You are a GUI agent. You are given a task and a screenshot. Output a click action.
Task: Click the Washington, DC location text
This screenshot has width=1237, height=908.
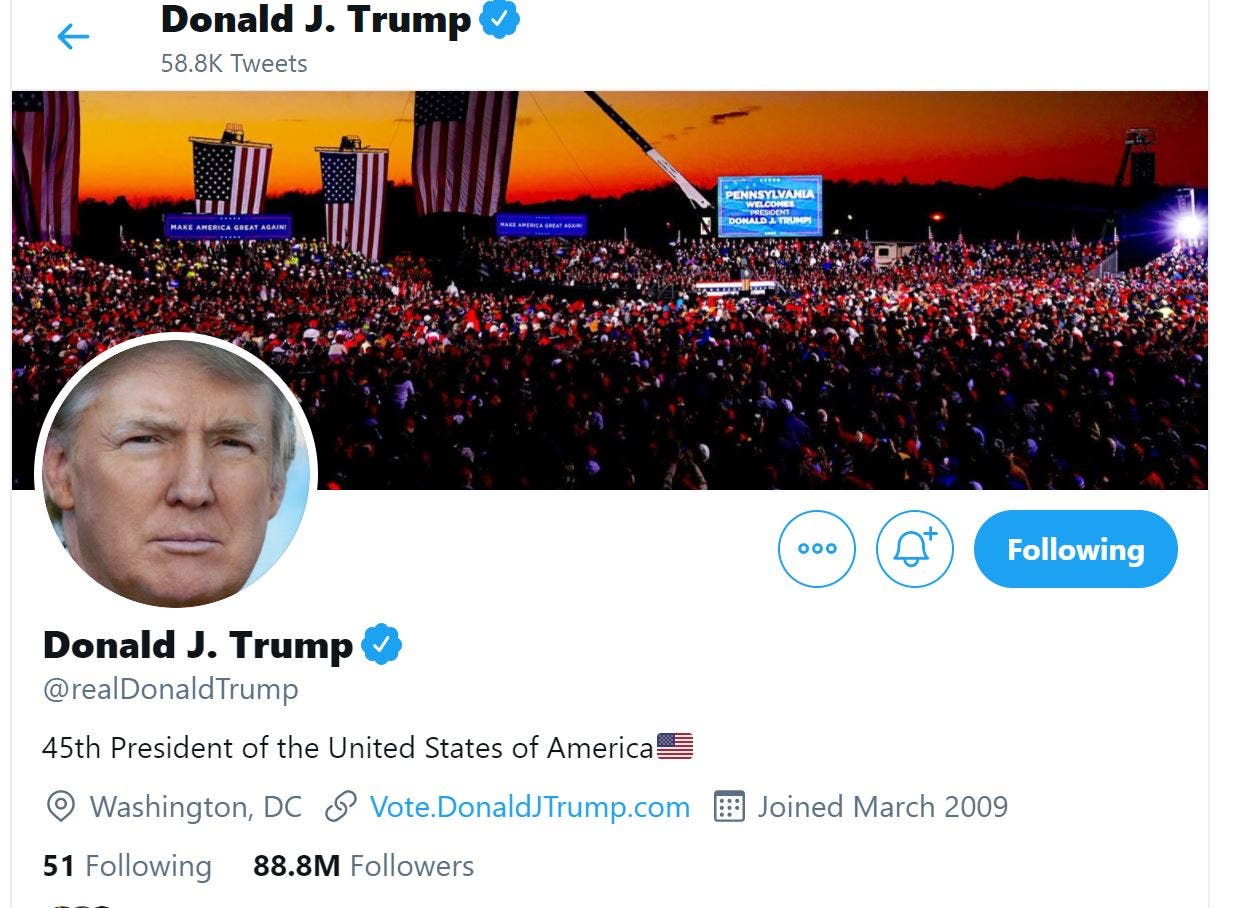(195, 807)
